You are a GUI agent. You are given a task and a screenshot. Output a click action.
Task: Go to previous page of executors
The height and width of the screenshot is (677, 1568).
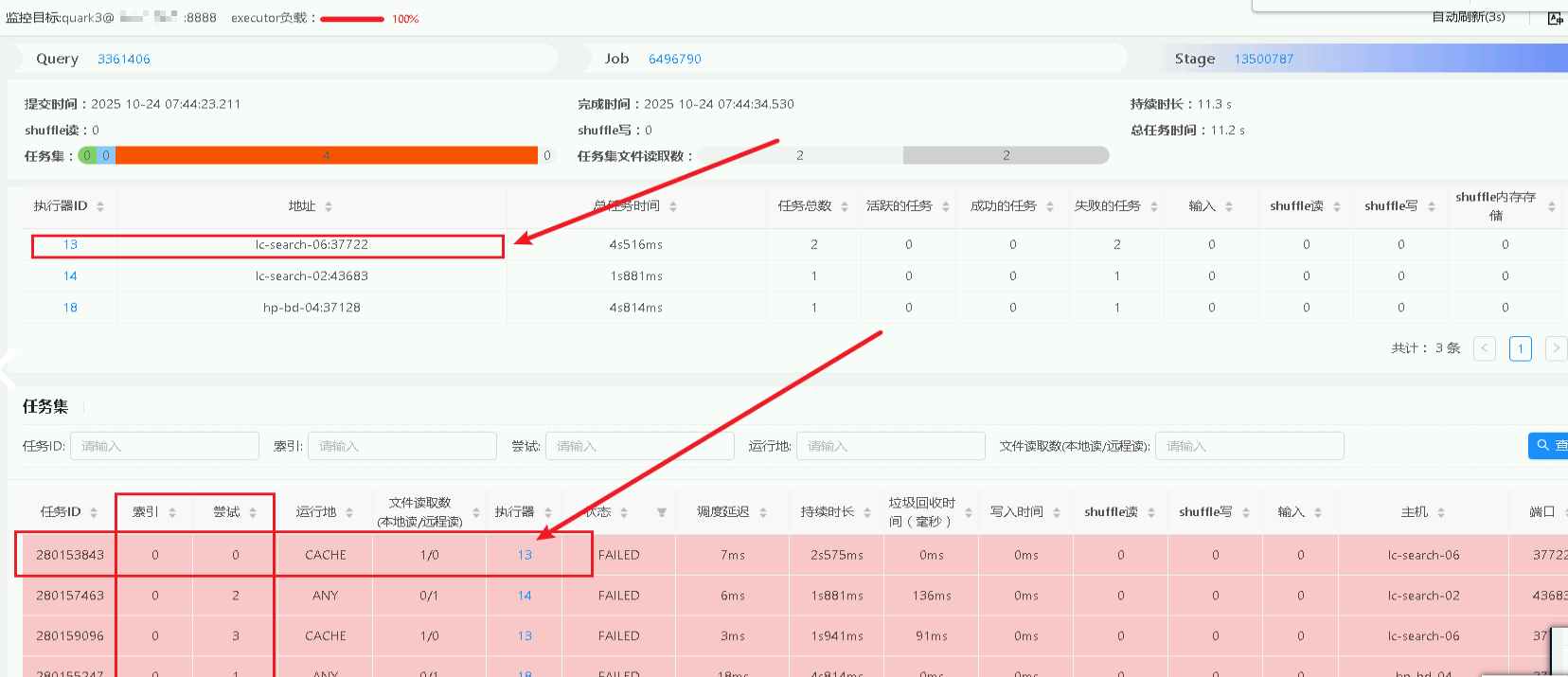[x=1485, y=348]
